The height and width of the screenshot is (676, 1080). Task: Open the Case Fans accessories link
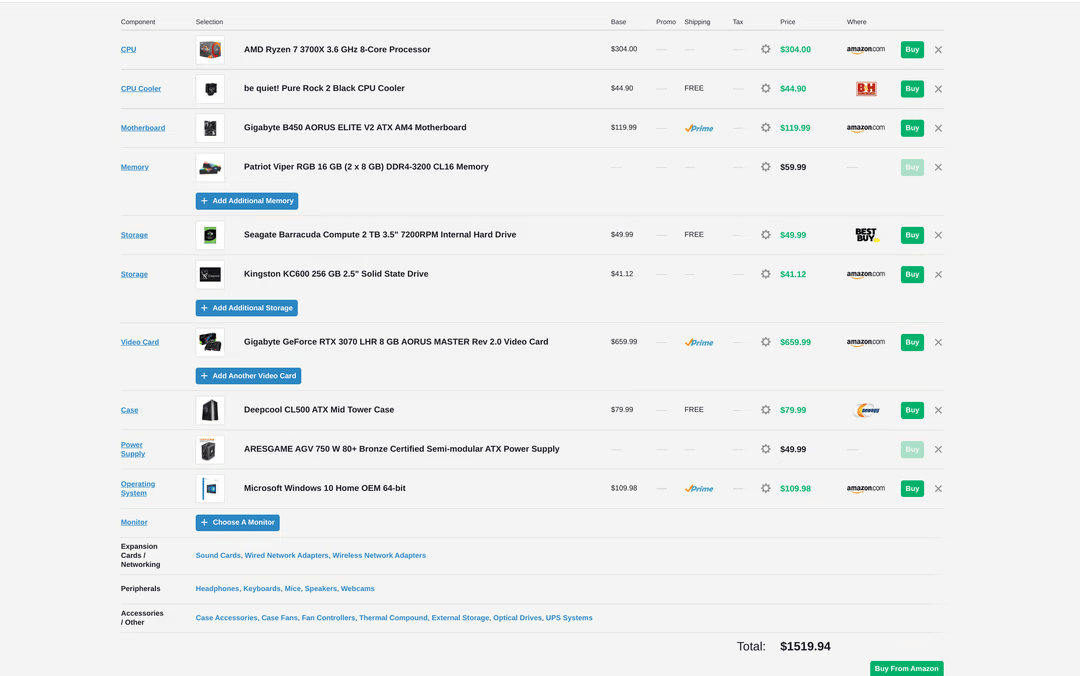(x=279, y=618)
